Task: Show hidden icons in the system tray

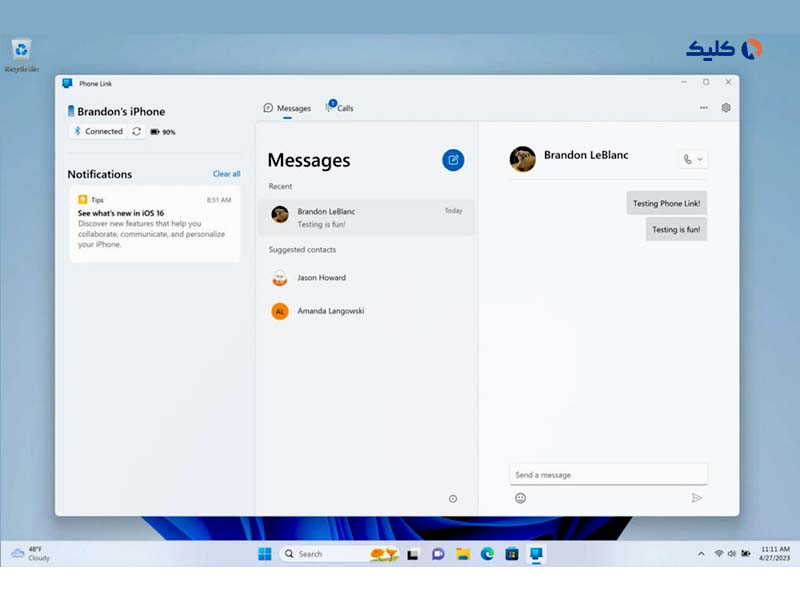Action: click(x=701, y=553)
